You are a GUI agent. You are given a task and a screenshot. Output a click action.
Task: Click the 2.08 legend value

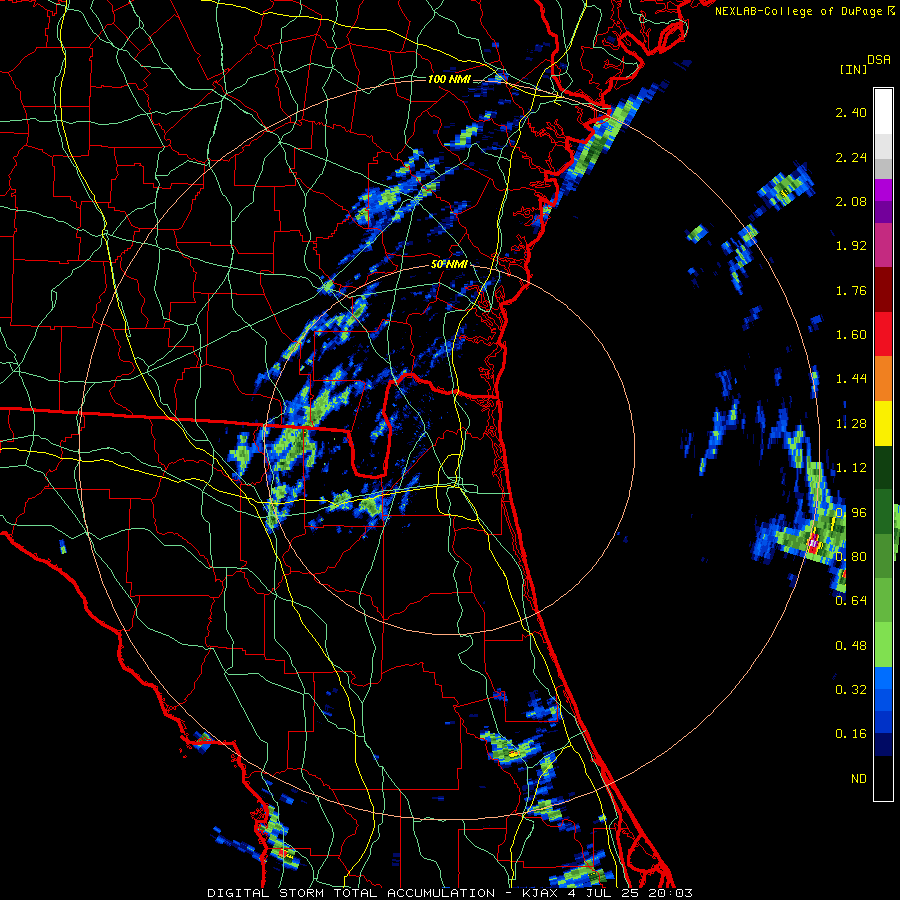[x=851, y=201]
